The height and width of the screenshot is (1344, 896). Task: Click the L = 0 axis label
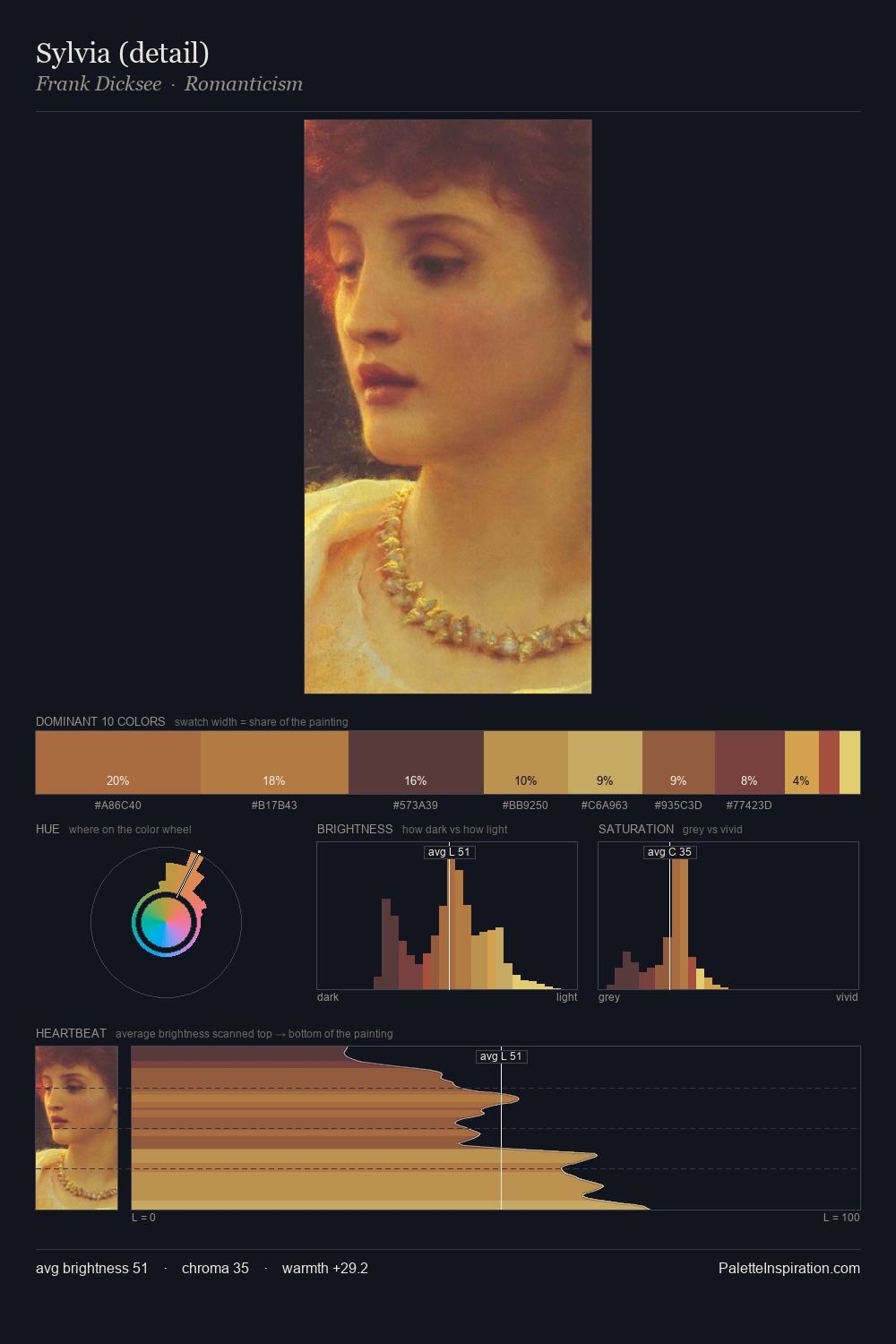(143, 1218)
